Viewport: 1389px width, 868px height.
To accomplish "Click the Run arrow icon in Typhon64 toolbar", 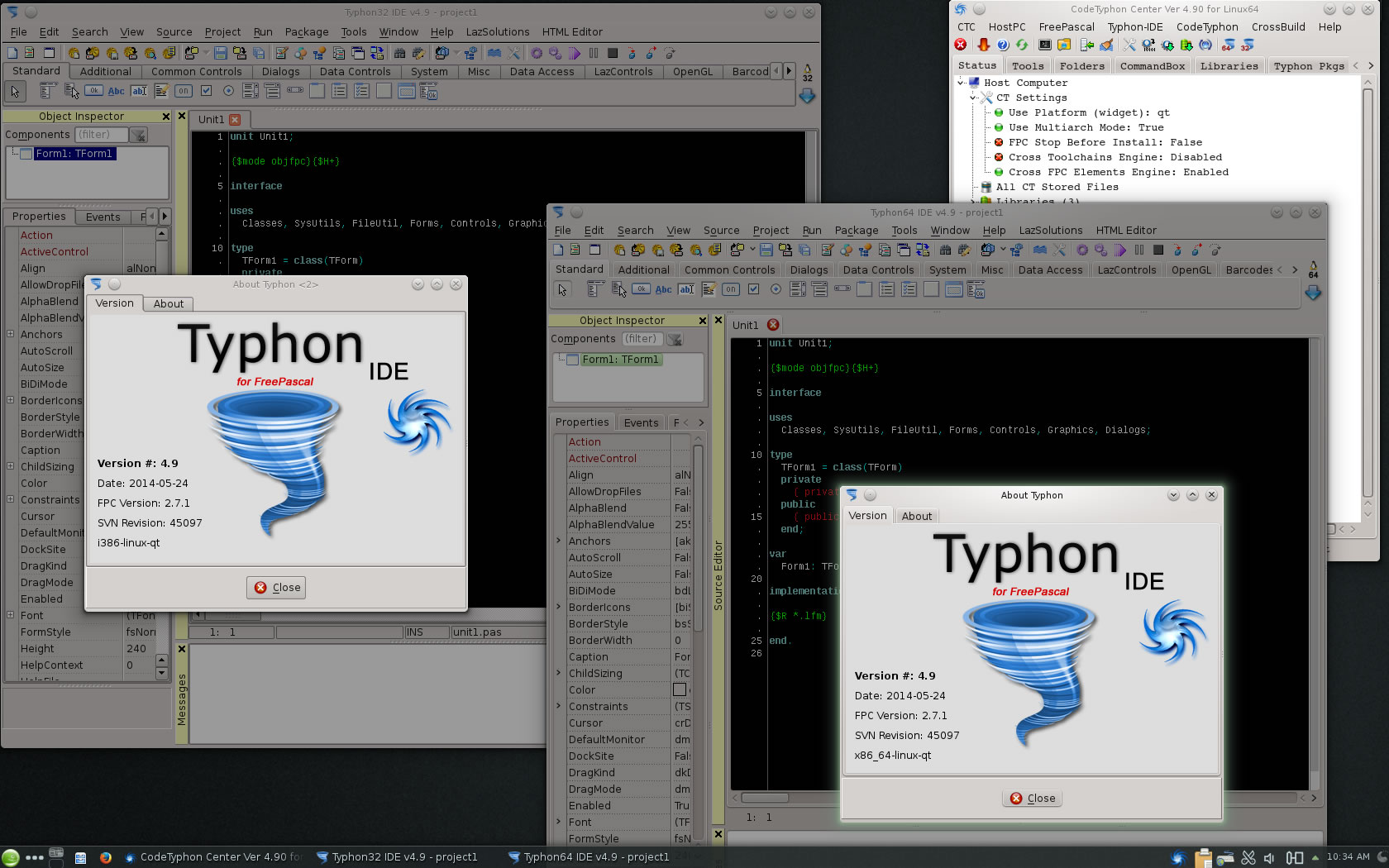I will click(1120, 250).
